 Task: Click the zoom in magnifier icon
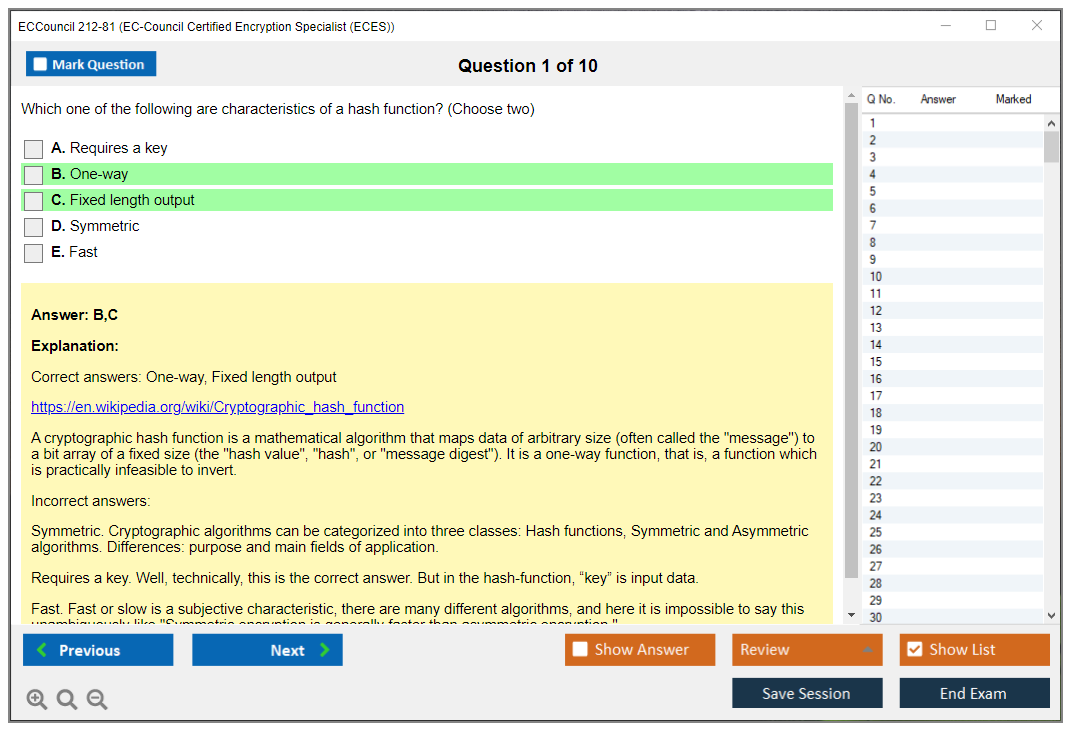tap(37, 700)
